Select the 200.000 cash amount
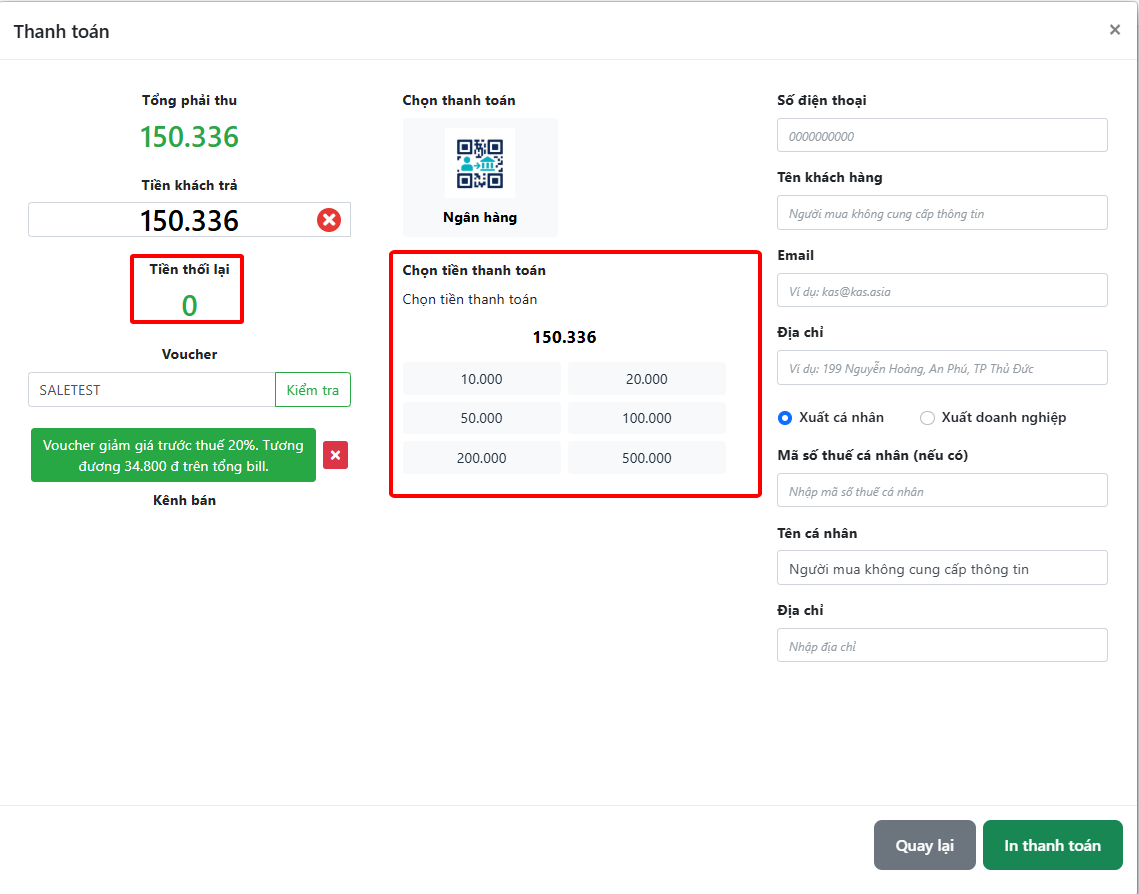The image size is (1139, 894). 482,458
